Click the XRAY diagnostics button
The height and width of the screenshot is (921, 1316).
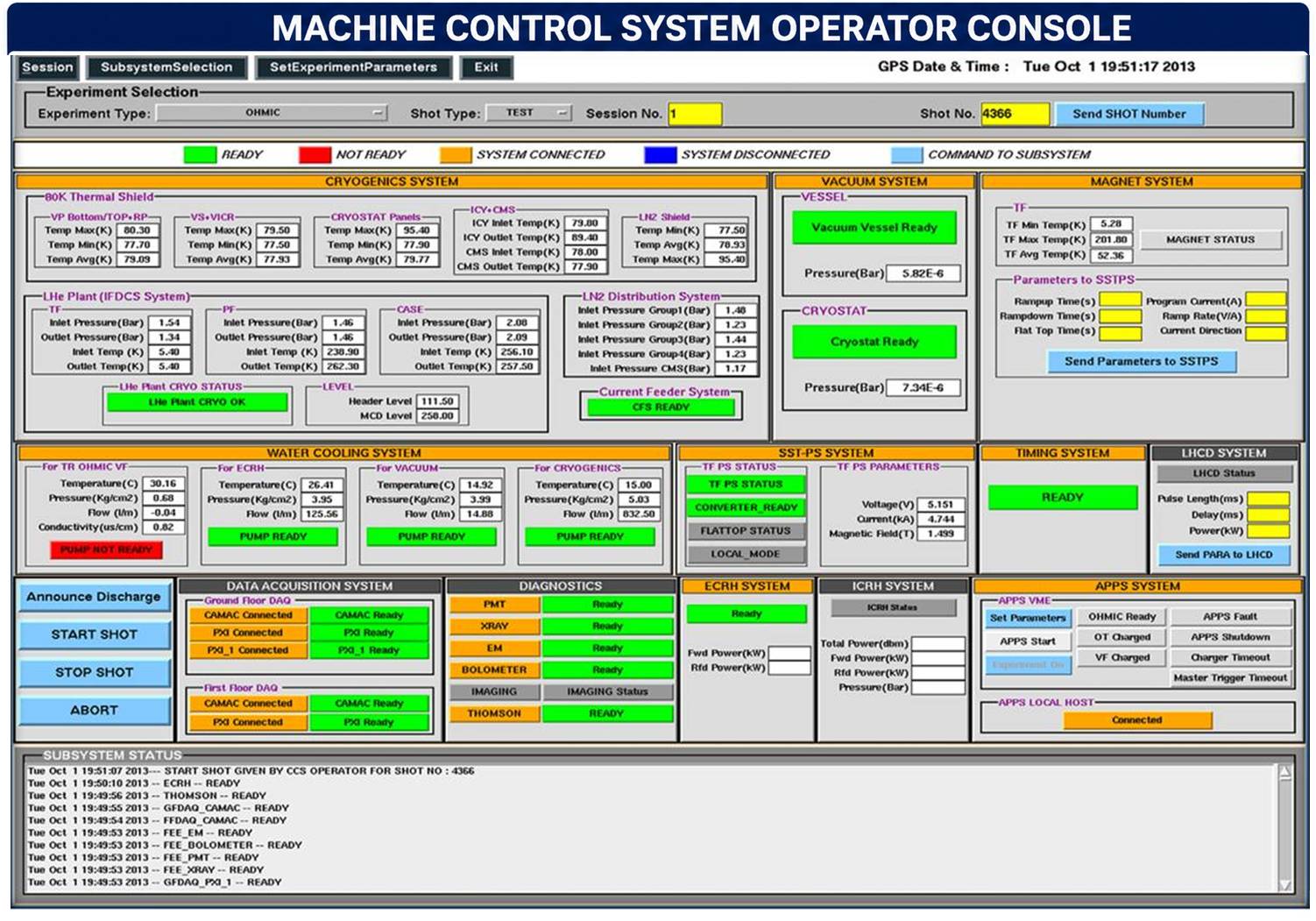tap(494, 627)
